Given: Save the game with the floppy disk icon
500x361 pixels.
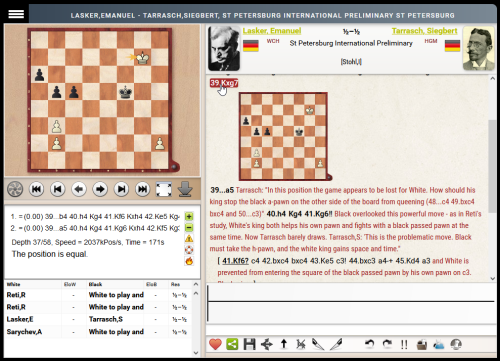Looking at the screenshot, I should pos(249,344).
